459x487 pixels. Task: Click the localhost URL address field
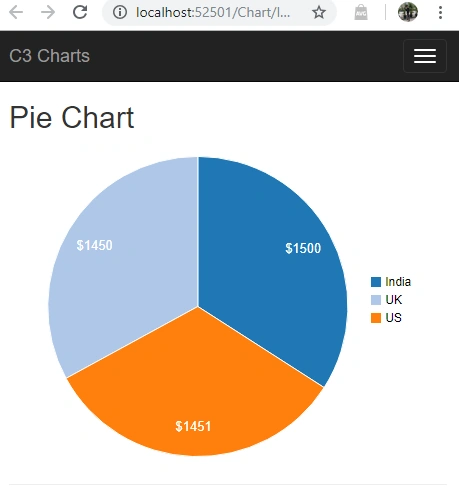tap(213, 12)
